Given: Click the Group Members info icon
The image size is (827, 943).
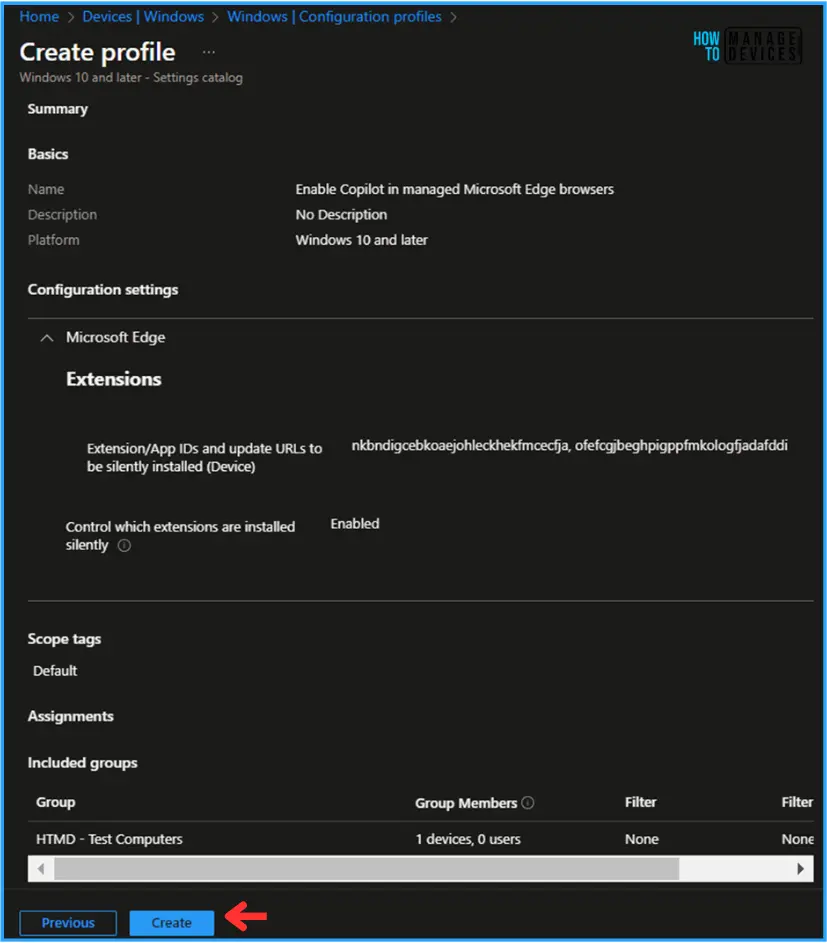Looking at the screenshot, I should point(527,803).
